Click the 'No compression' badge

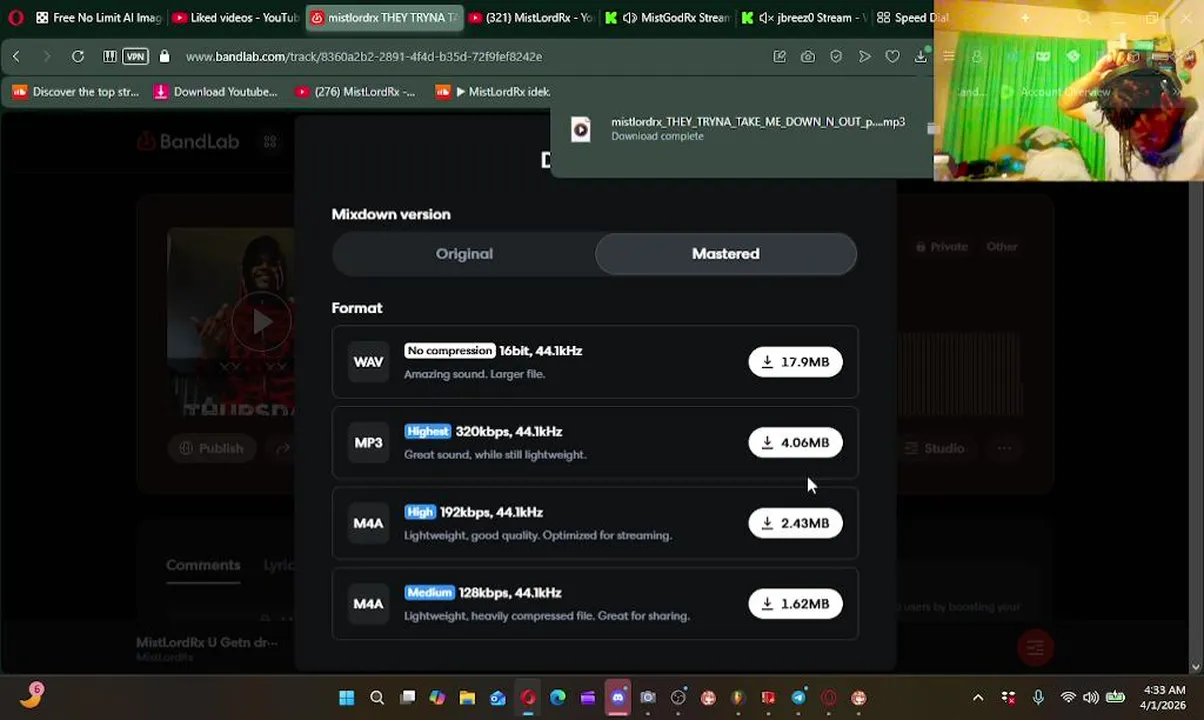[450, 351]
